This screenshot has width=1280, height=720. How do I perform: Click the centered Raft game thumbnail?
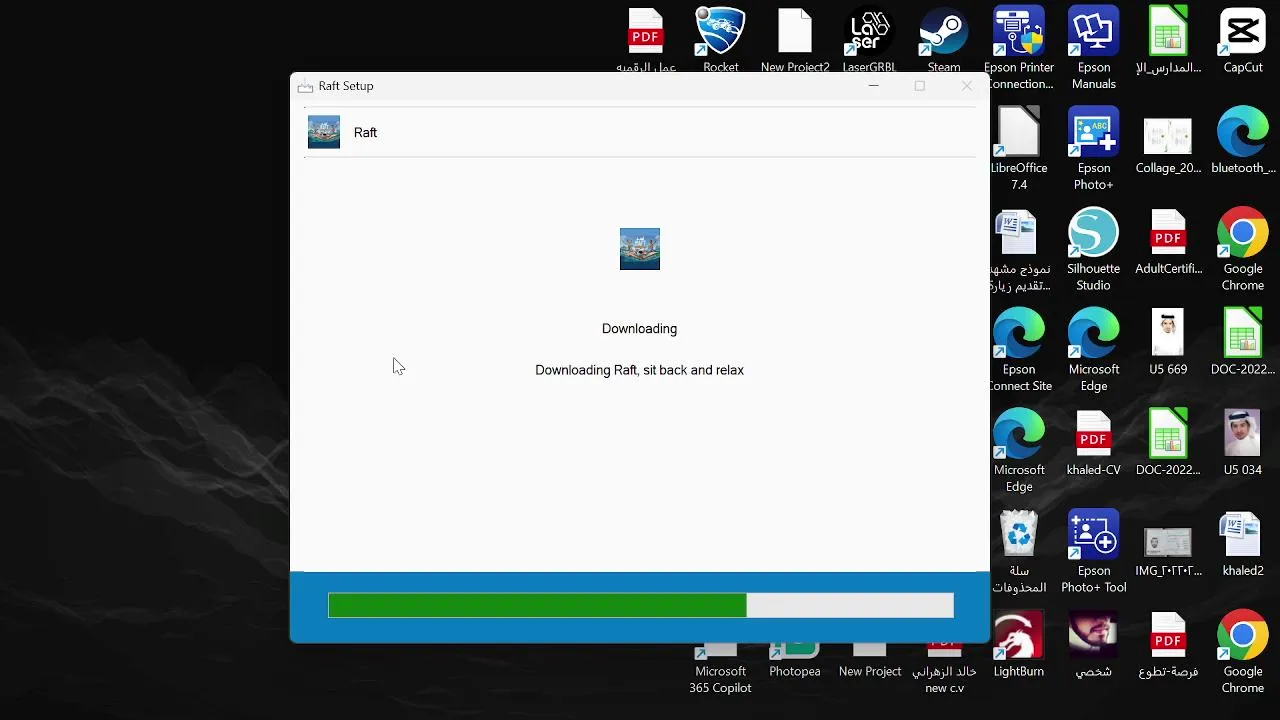pos(640,249)
